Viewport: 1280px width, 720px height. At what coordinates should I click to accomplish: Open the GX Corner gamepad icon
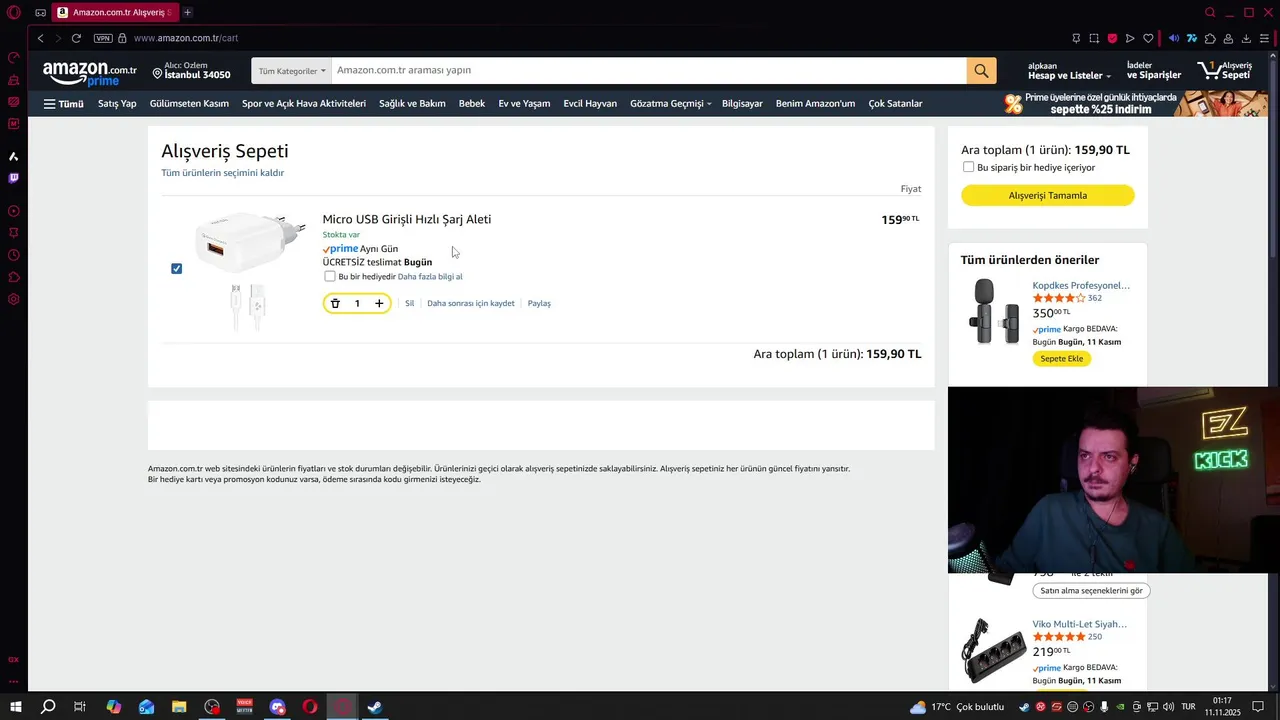pos(40,13)
